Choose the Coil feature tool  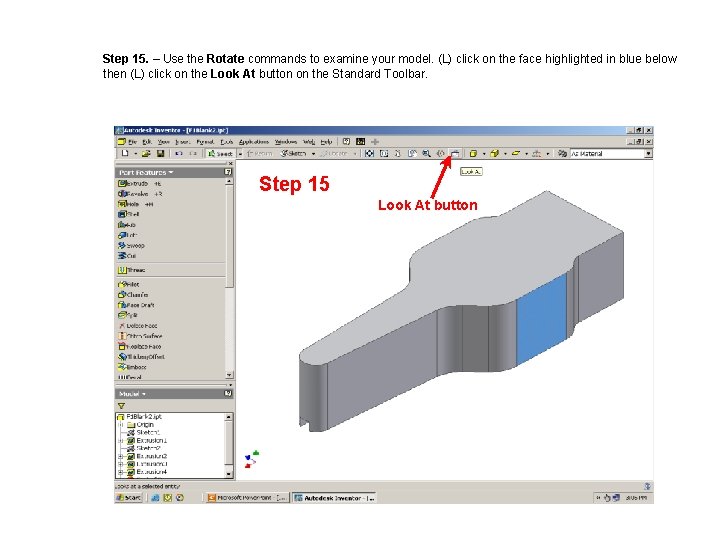coord(127,256)
